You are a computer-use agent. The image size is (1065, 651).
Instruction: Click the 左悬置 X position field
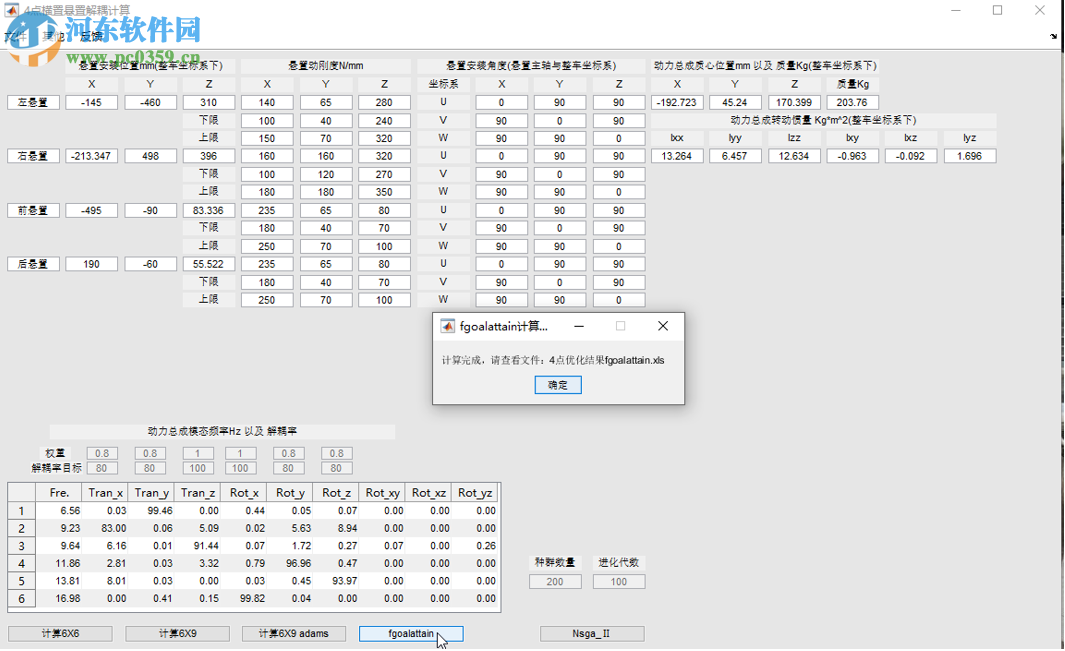(x=92, y=102)
